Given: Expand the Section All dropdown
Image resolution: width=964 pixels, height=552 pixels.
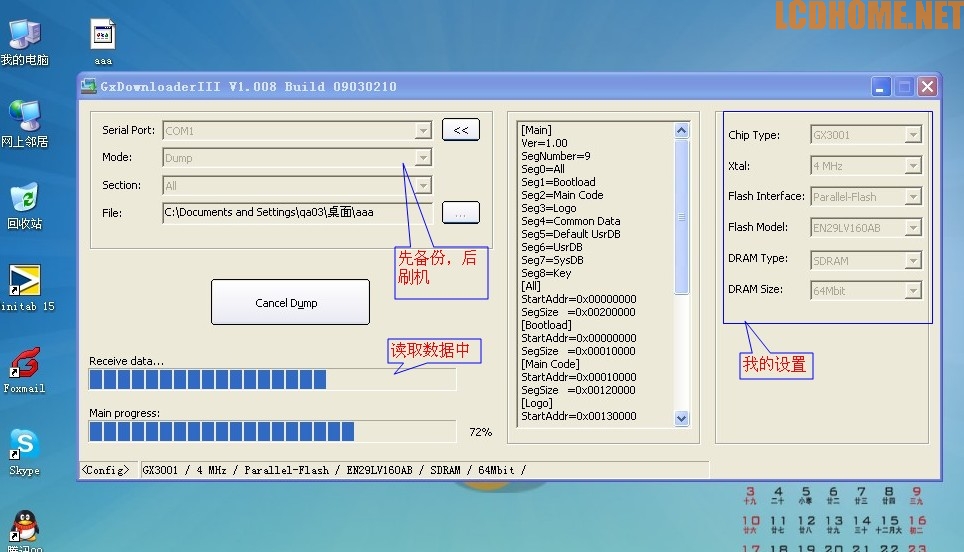Looking at the screenshot, I should 423,186.
